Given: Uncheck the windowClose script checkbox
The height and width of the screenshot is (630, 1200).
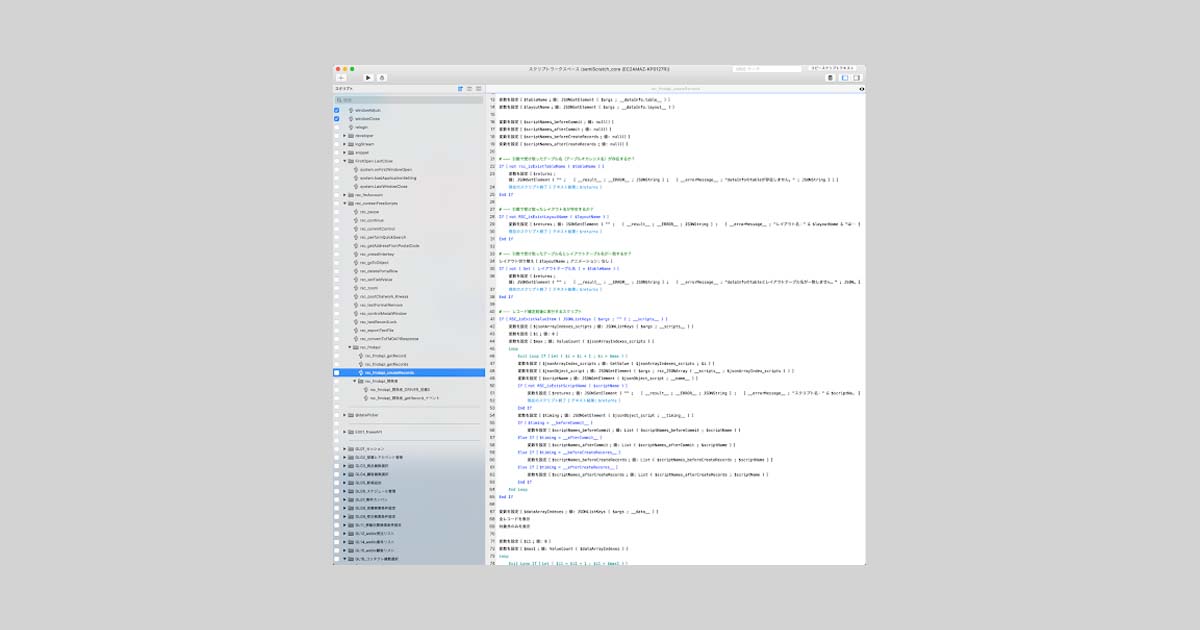Looking at the screenshot, I should pyautogui.click(x=336, y=118).
